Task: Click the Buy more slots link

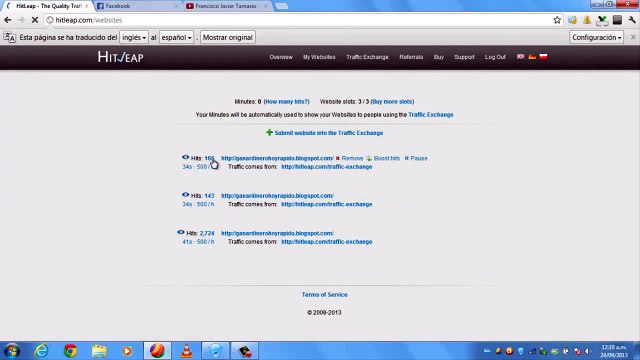Action: (392, 102)
